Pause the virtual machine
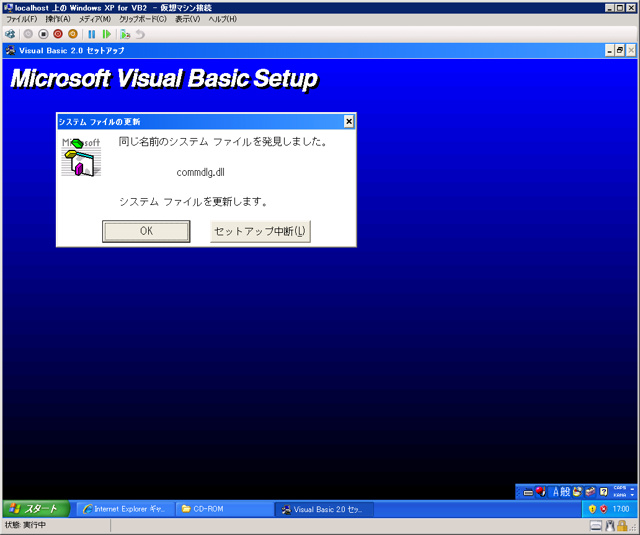 pos(92,34)
